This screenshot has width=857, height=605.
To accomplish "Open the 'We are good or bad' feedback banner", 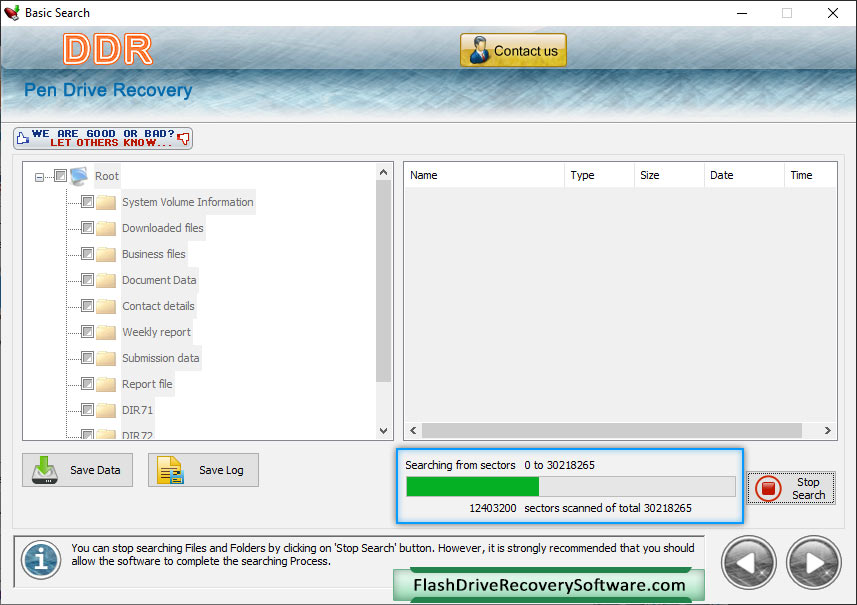I will click(103, 138).
